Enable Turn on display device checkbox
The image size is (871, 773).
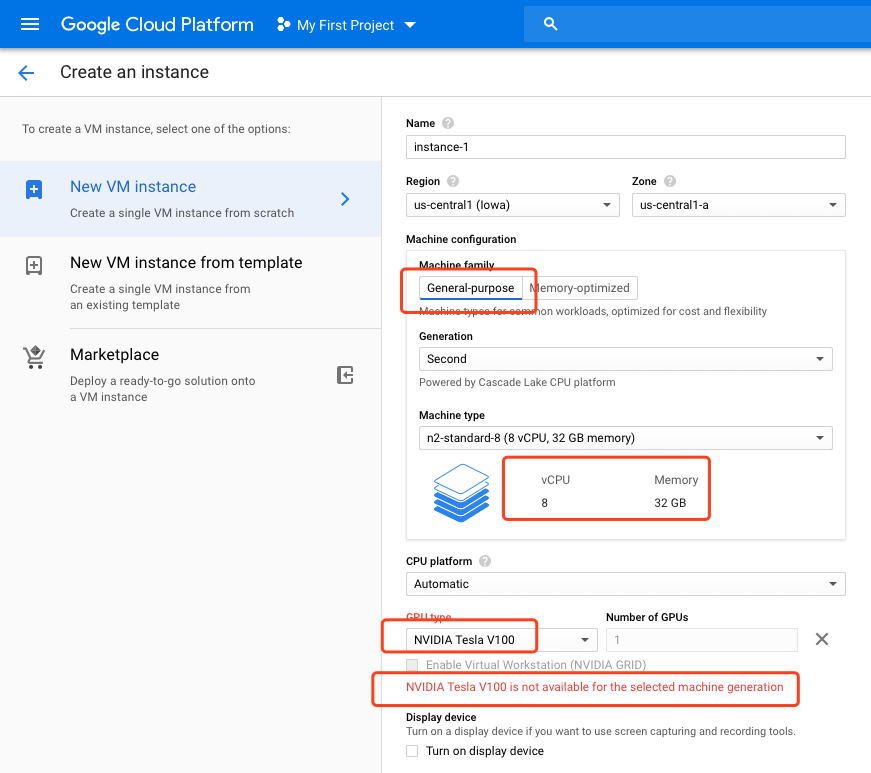412,751
